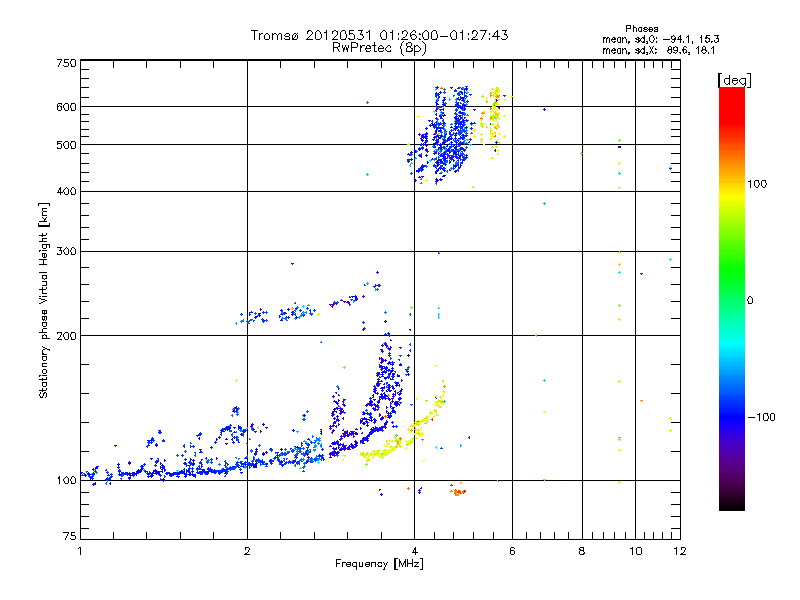The height and width of the screenshot is (600, 800).
Task: Click the y-axis tick label '75'
Action: (x=70, y=536)
